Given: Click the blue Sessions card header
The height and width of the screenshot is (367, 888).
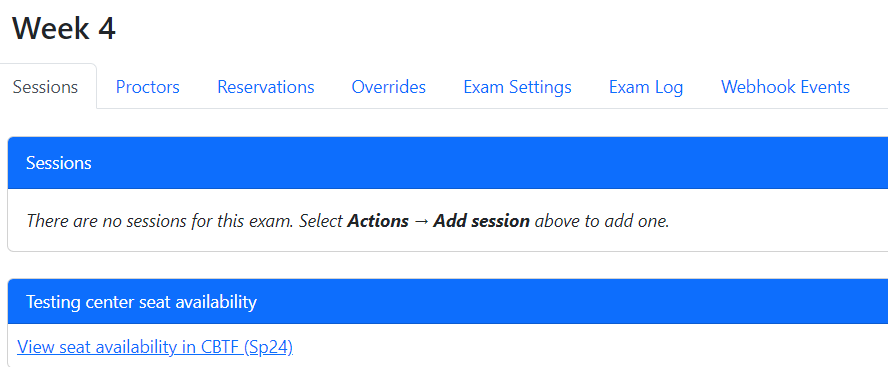Looking at the screenshot, I should point(448,163).
